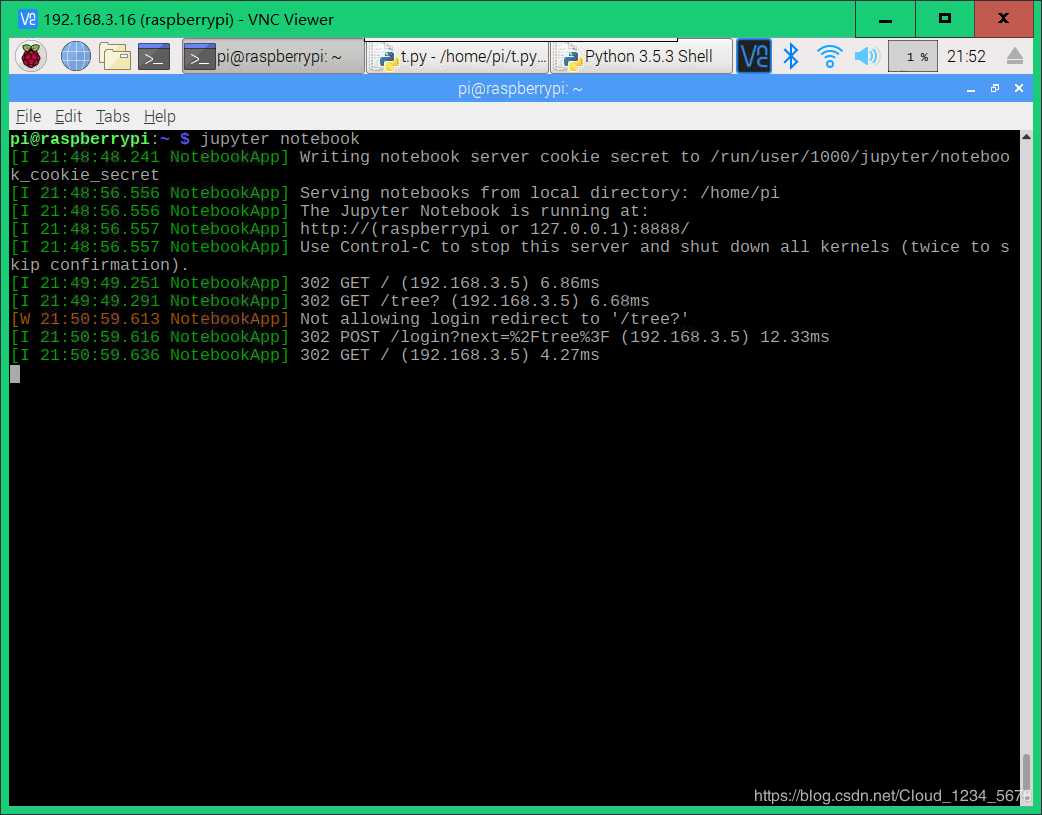Click the 'The Jupyter Notebook is running at:' line
Image resolution: width=1042 pixels, height=815 pixels.
(x=330, y=211)
